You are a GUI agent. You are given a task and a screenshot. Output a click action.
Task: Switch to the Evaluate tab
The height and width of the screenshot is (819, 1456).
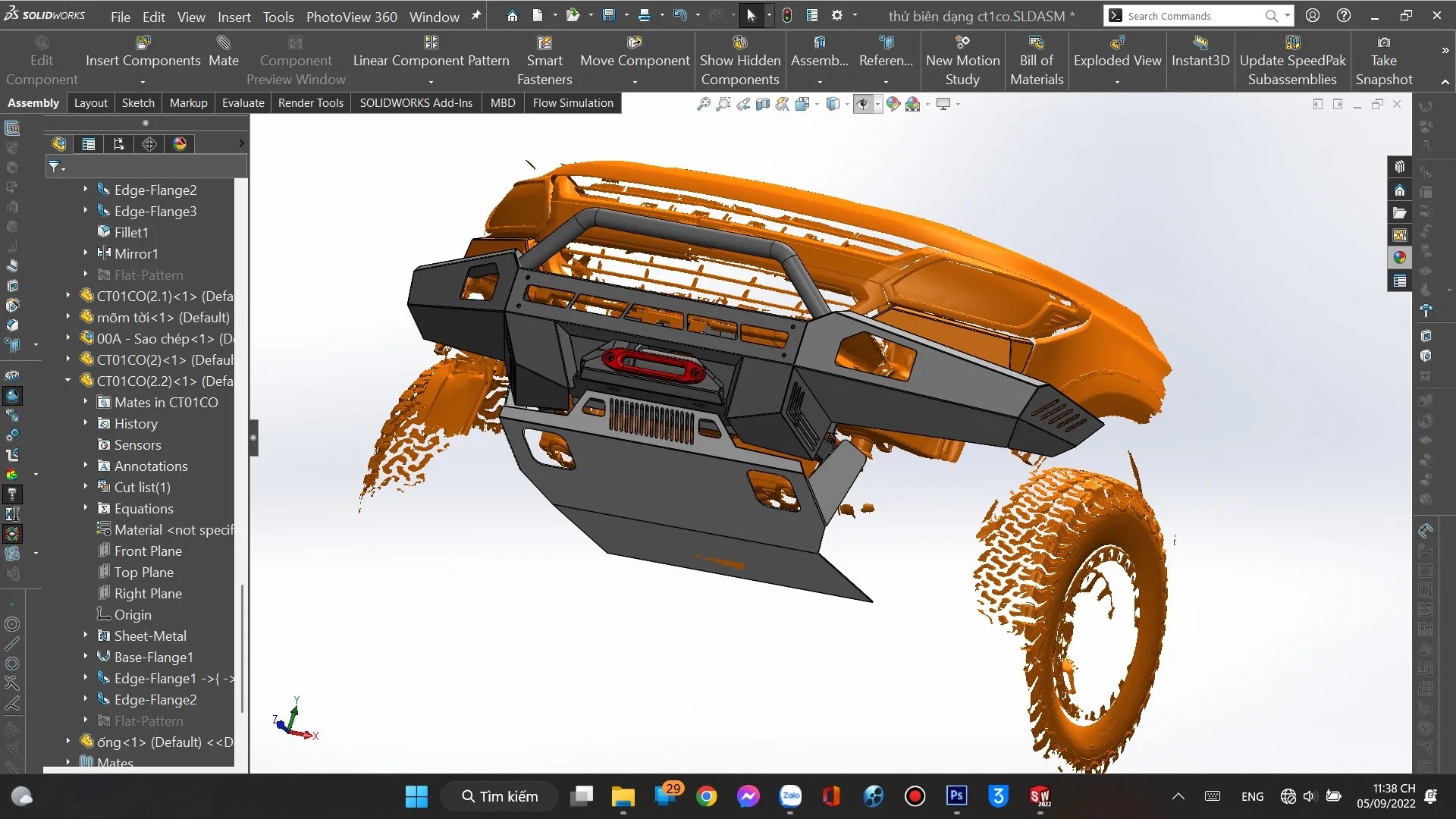point(243,102)
